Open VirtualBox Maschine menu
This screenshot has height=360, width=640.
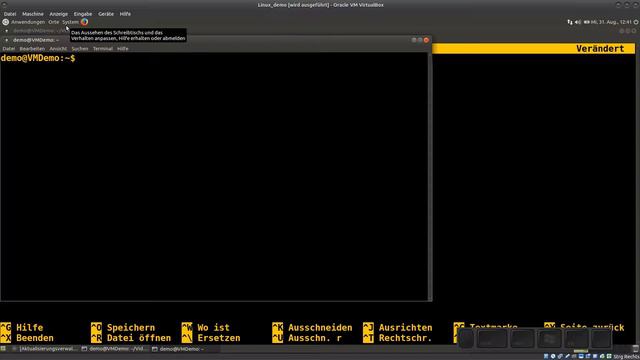click(x=33, y=14)
